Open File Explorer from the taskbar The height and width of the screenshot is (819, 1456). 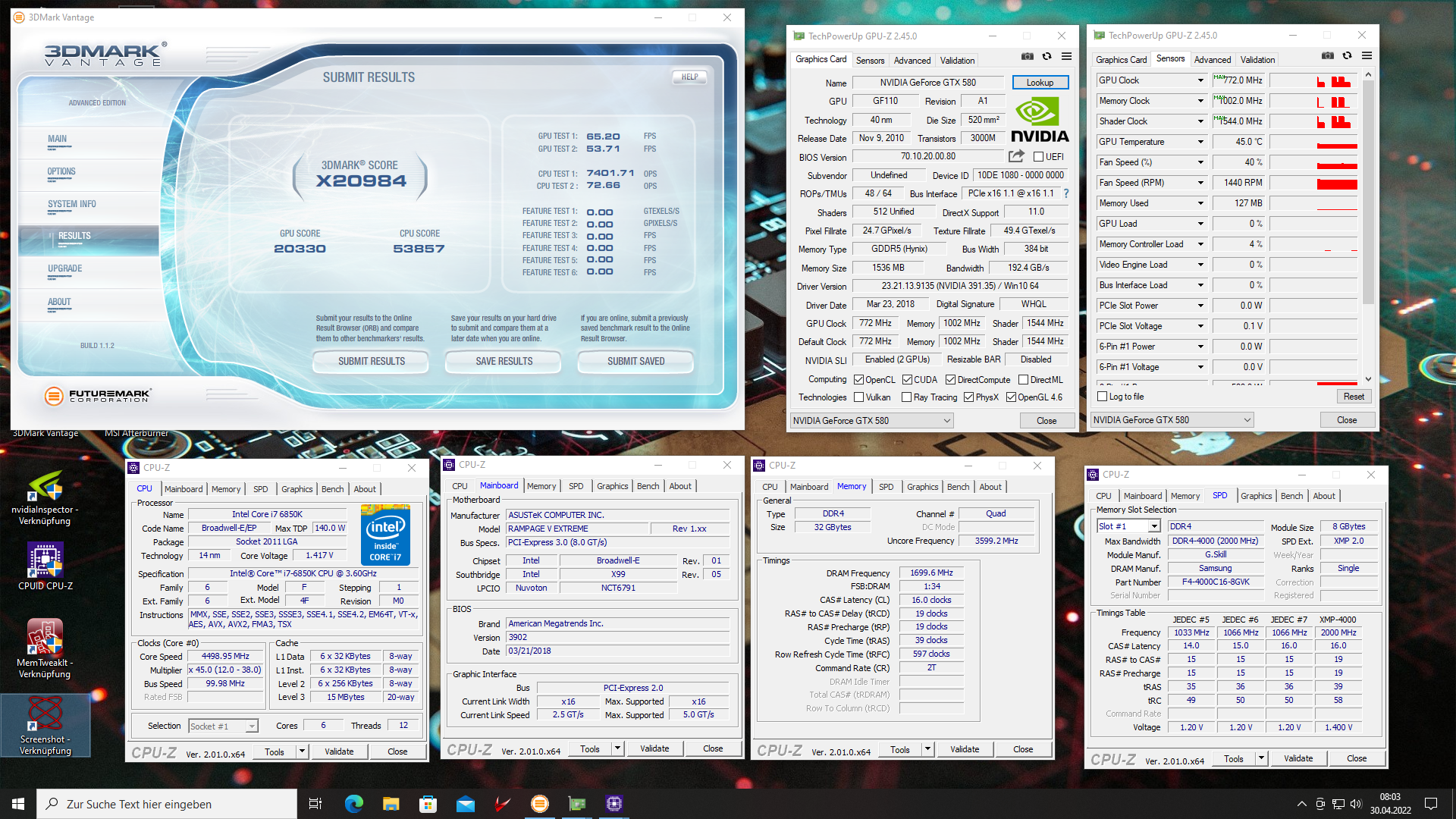coord(391,804)
